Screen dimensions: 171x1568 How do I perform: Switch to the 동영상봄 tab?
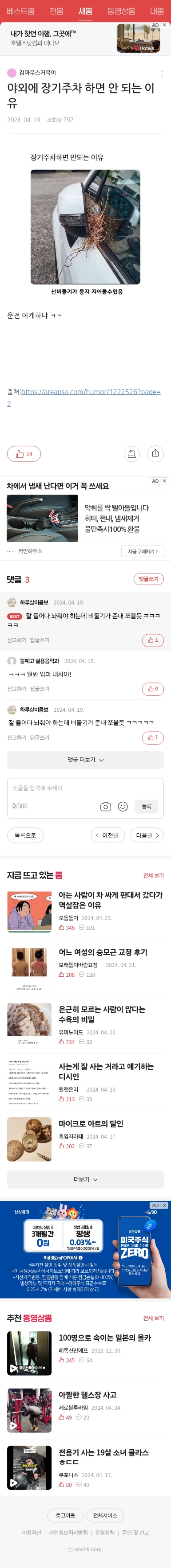coord(121,11)
